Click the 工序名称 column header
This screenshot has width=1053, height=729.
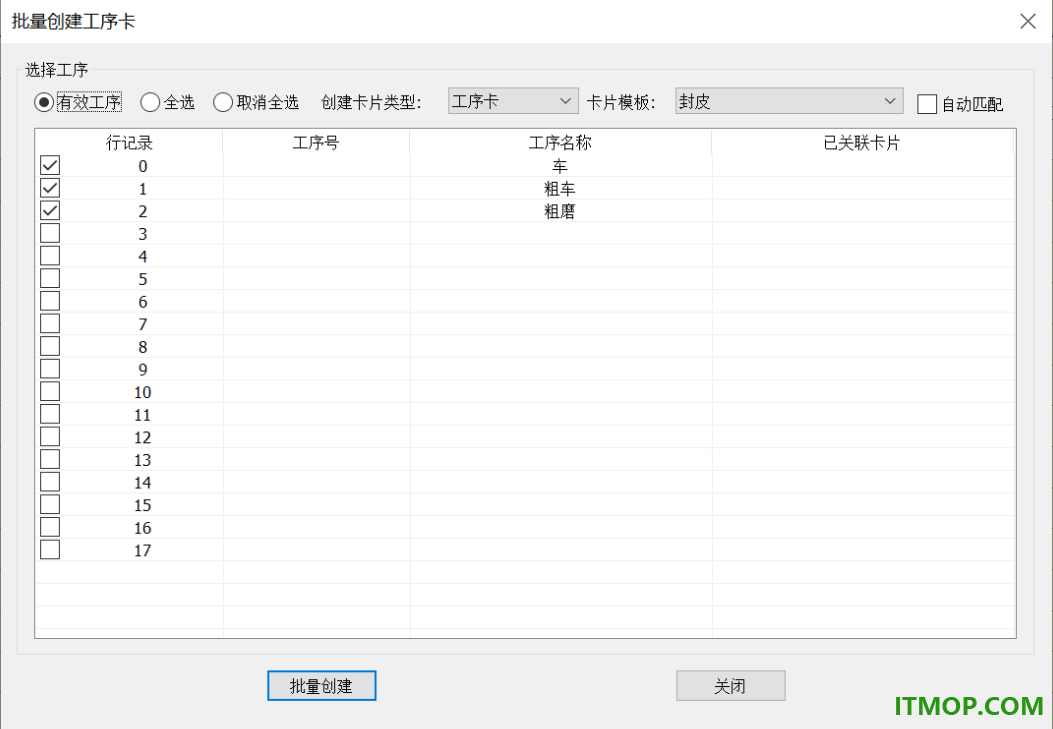coord(560,142)
